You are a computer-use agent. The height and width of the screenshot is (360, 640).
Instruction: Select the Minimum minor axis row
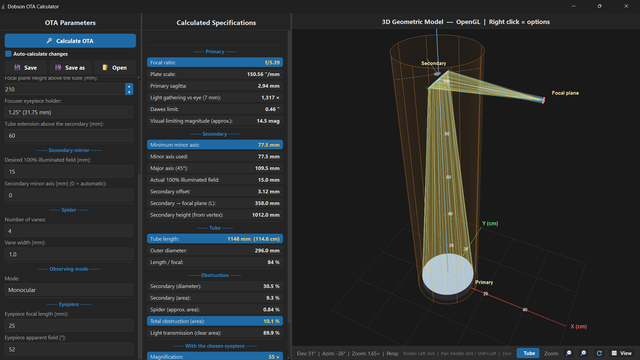point(215,144)
